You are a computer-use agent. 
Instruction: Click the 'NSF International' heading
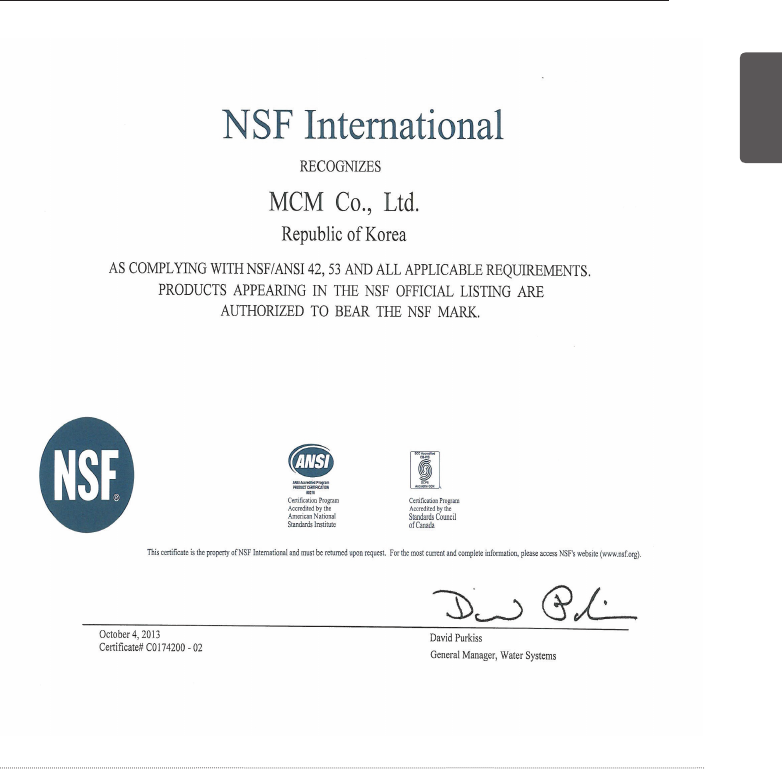pos(363,125)
